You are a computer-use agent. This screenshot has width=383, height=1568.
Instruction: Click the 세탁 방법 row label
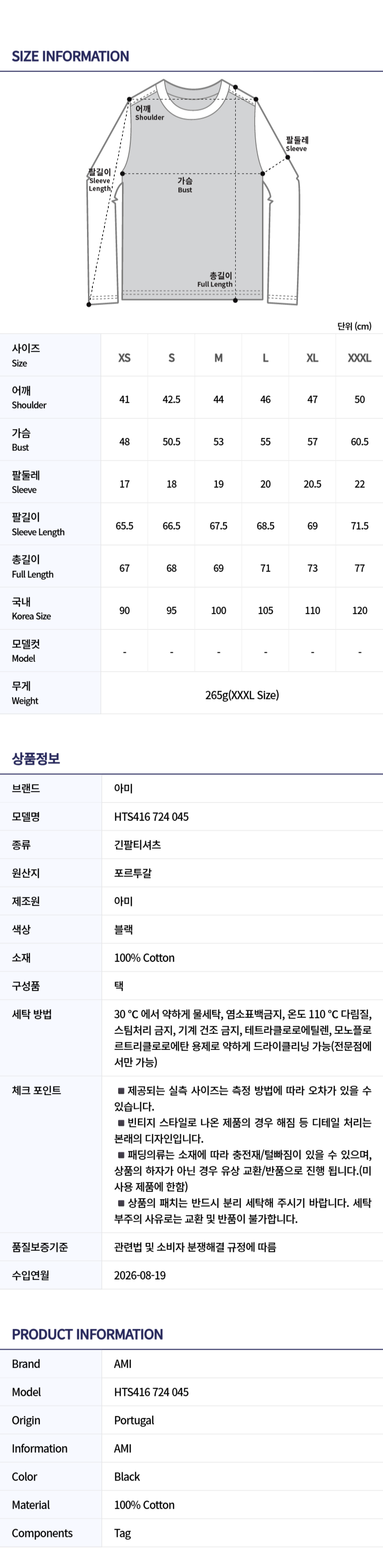[x=32, y=1014]
